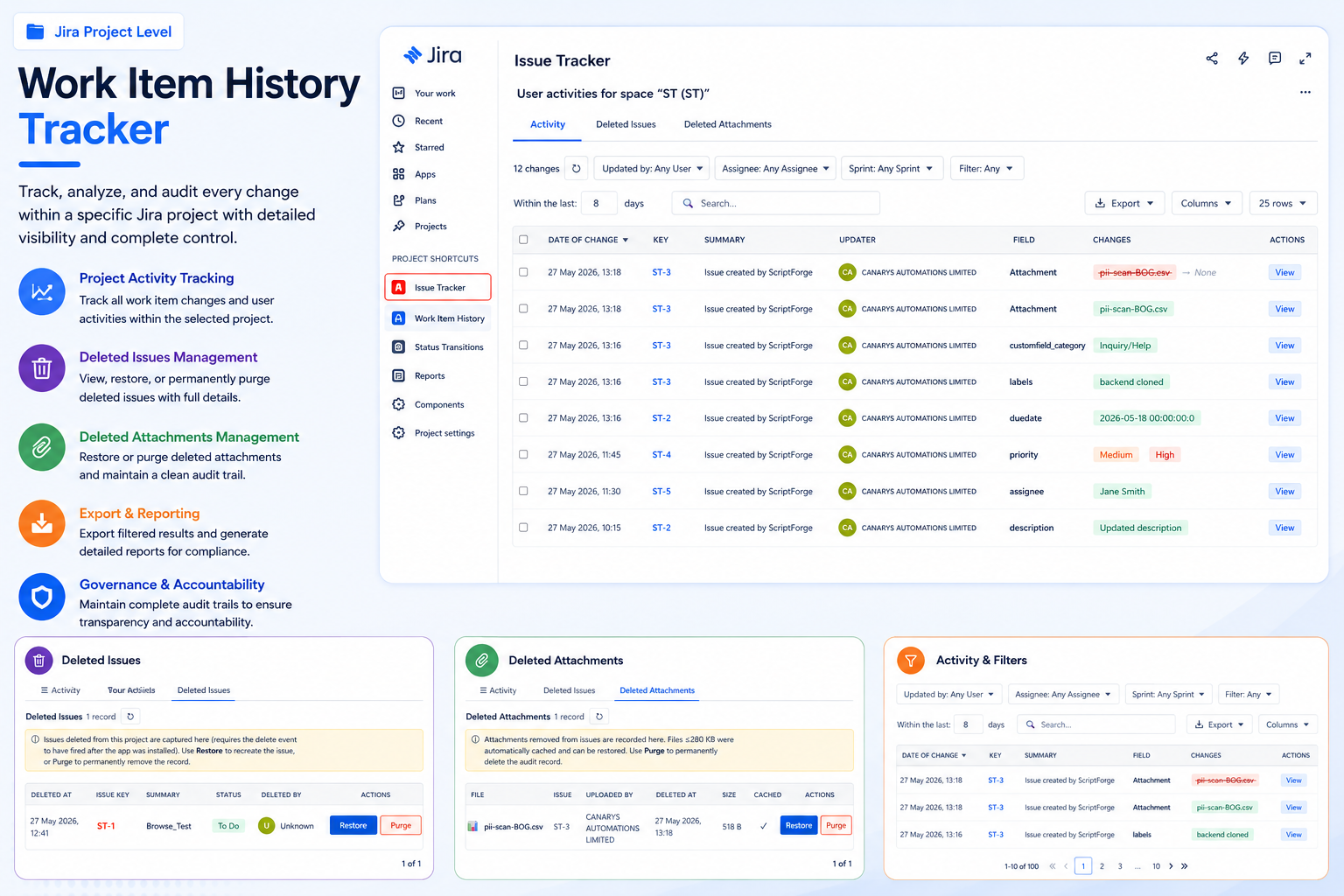Image resolution: width=1344 pixels, height=896 pixels.
Task: Select checkbox for Updated description row
Action: tap(523, 528)
